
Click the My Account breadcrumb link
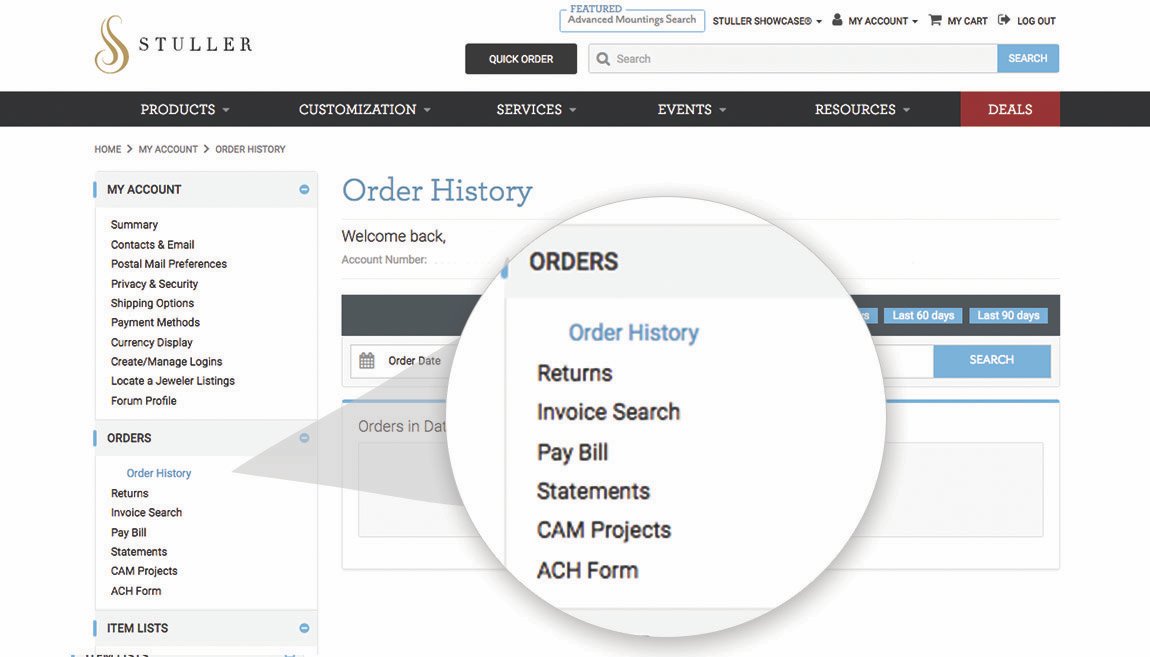click(168, 149)
